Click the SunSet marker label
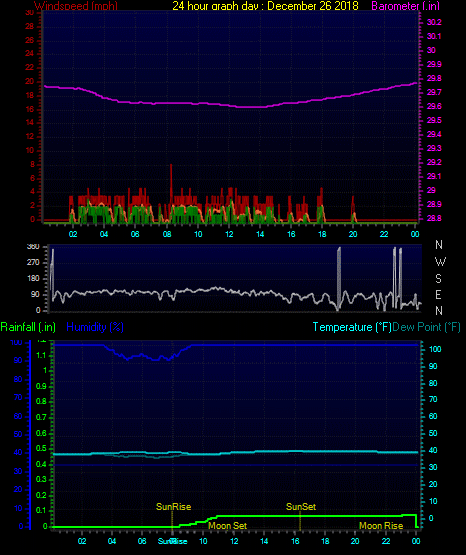 301,507
